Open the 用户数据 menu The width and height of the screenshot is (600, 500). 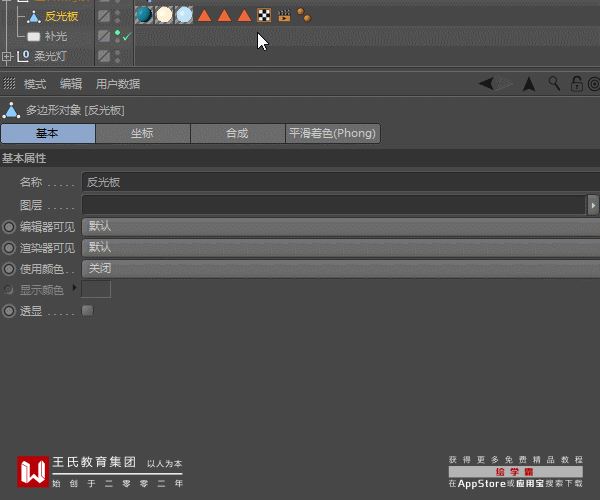point(117,84)
